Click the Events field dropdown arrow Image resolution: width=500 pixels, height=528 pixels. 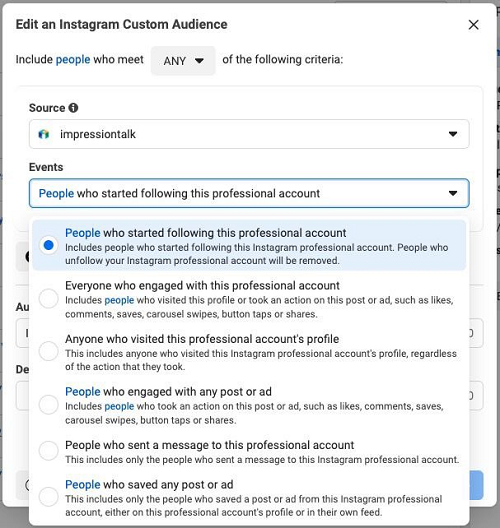453,193
